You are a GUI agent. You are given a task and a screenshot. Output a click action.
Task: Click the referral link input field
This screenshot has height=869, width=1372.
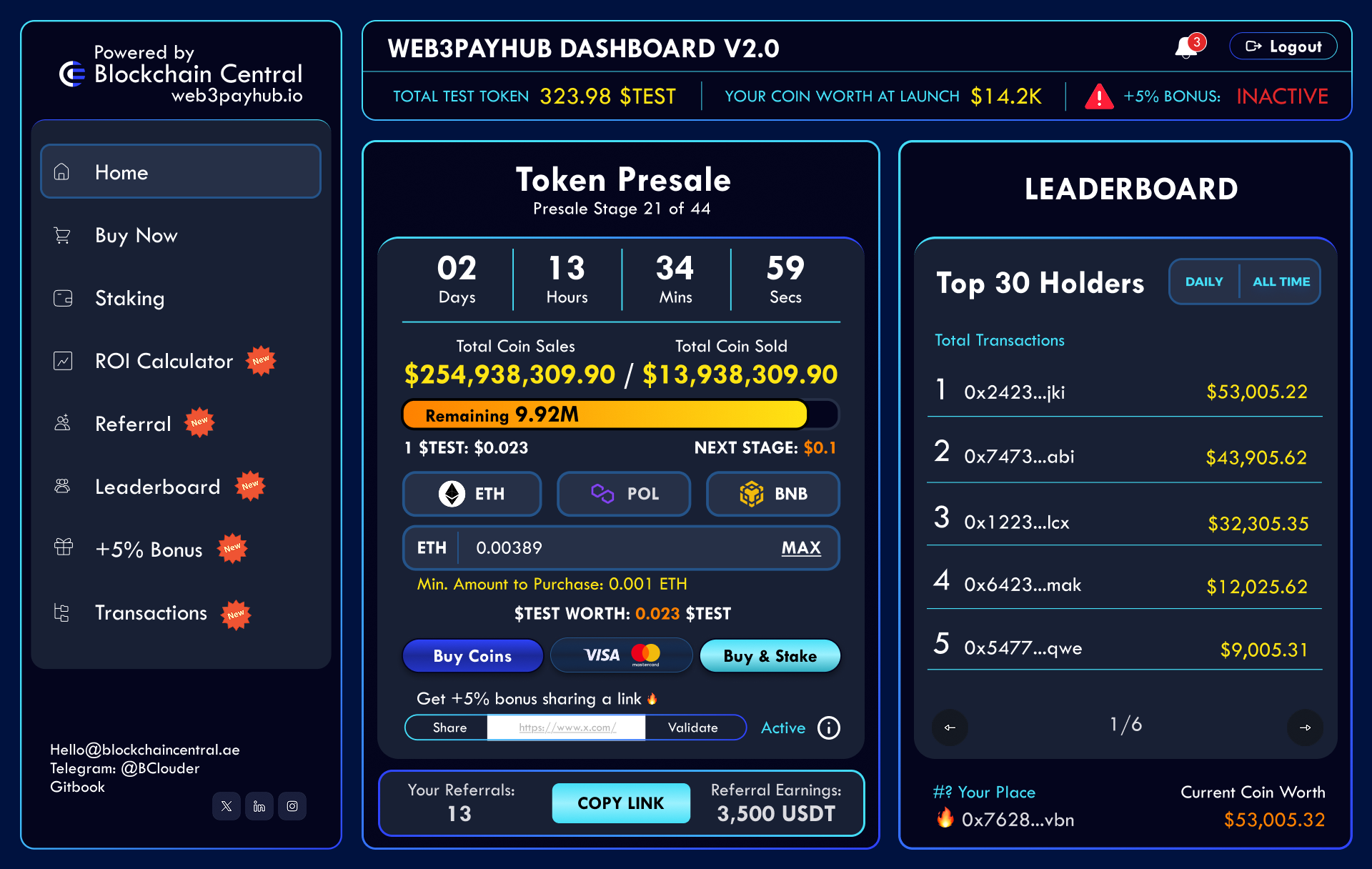[566, 728]
